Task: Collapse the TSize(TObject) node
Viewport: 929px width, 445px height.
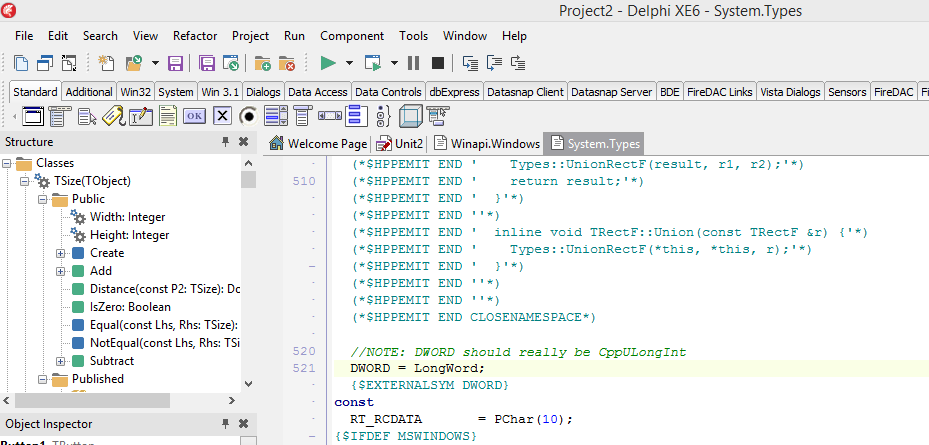Action: [24, 181]
